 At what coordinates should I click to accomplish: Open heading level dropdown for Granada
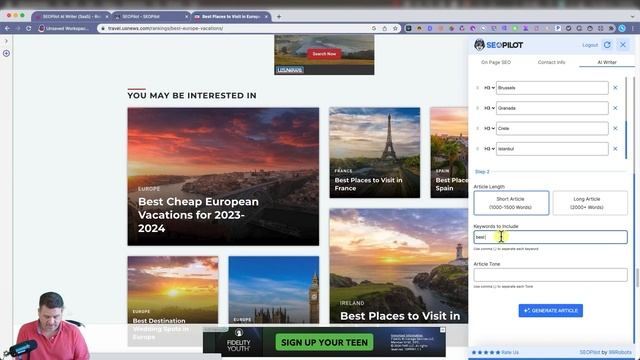[x=489, y=108]
